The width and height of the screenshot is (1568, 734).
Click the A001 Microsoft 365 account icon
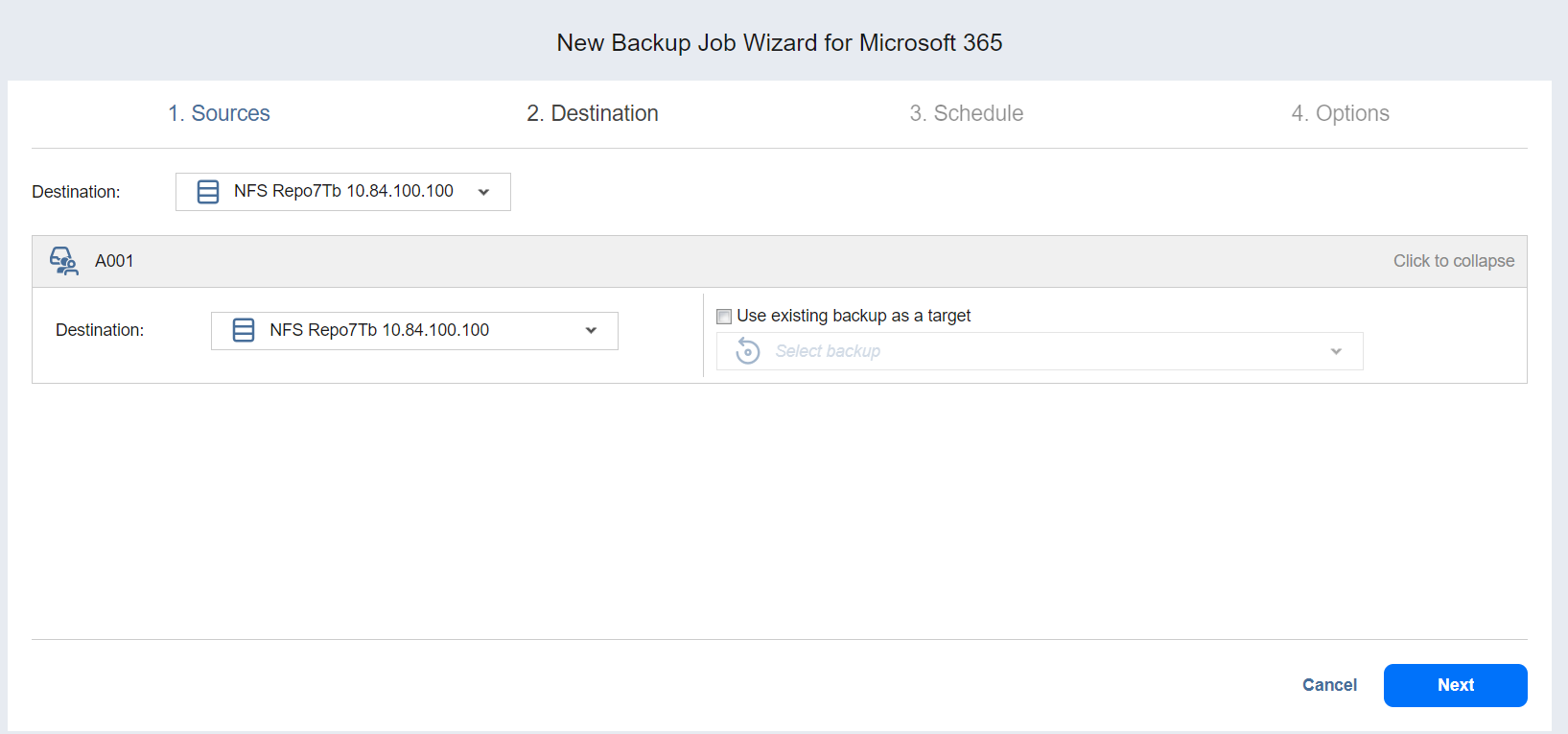pyautogui.click(x=64, y=261)
